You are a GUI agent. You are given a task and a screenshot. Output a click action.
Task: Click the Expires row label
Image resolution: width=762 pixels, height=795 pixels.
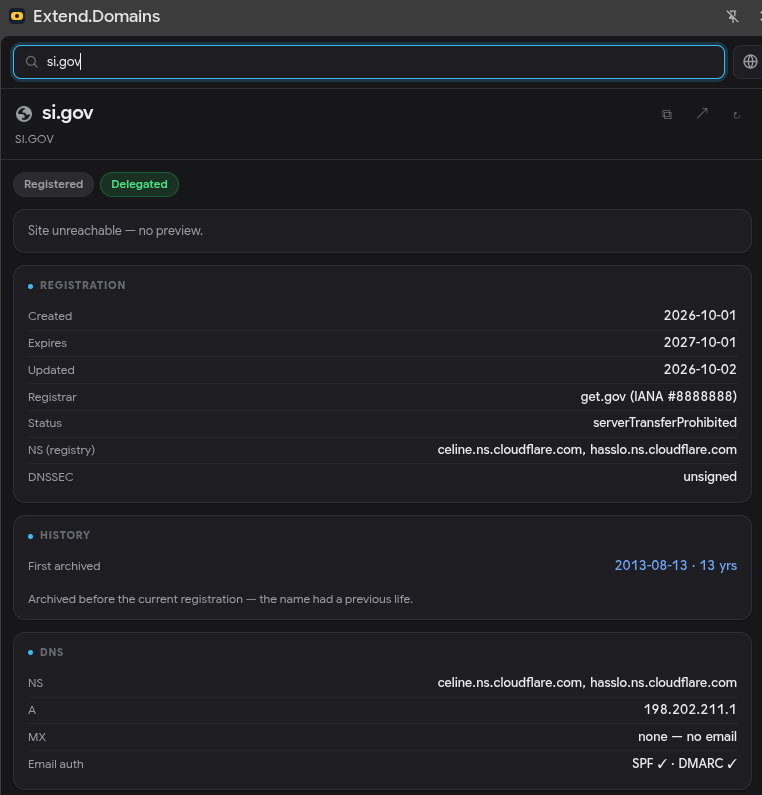tap(47, 343)
